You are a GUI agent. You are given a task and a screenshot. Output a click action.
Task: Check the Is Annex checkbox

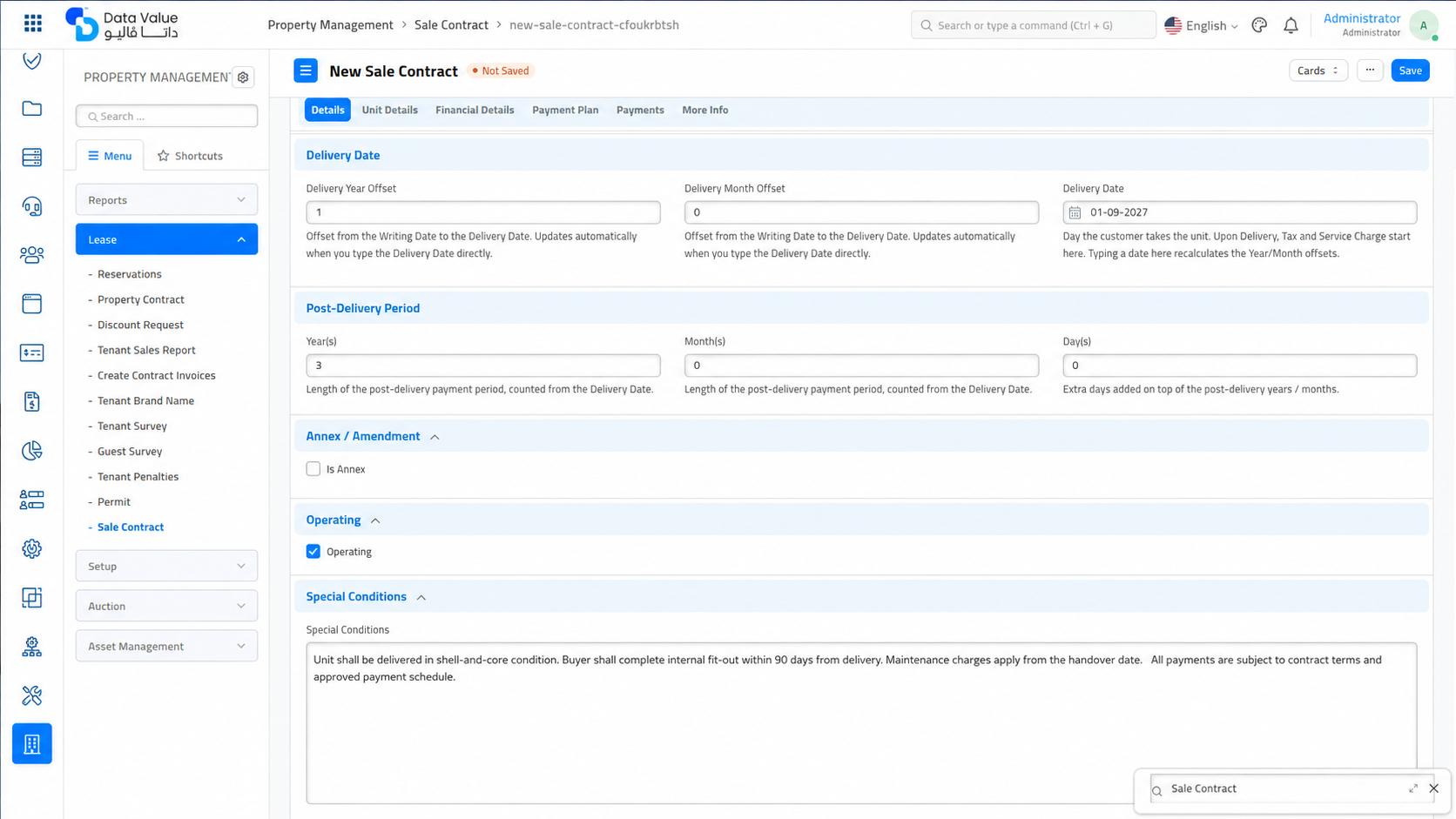pos(313,469)
